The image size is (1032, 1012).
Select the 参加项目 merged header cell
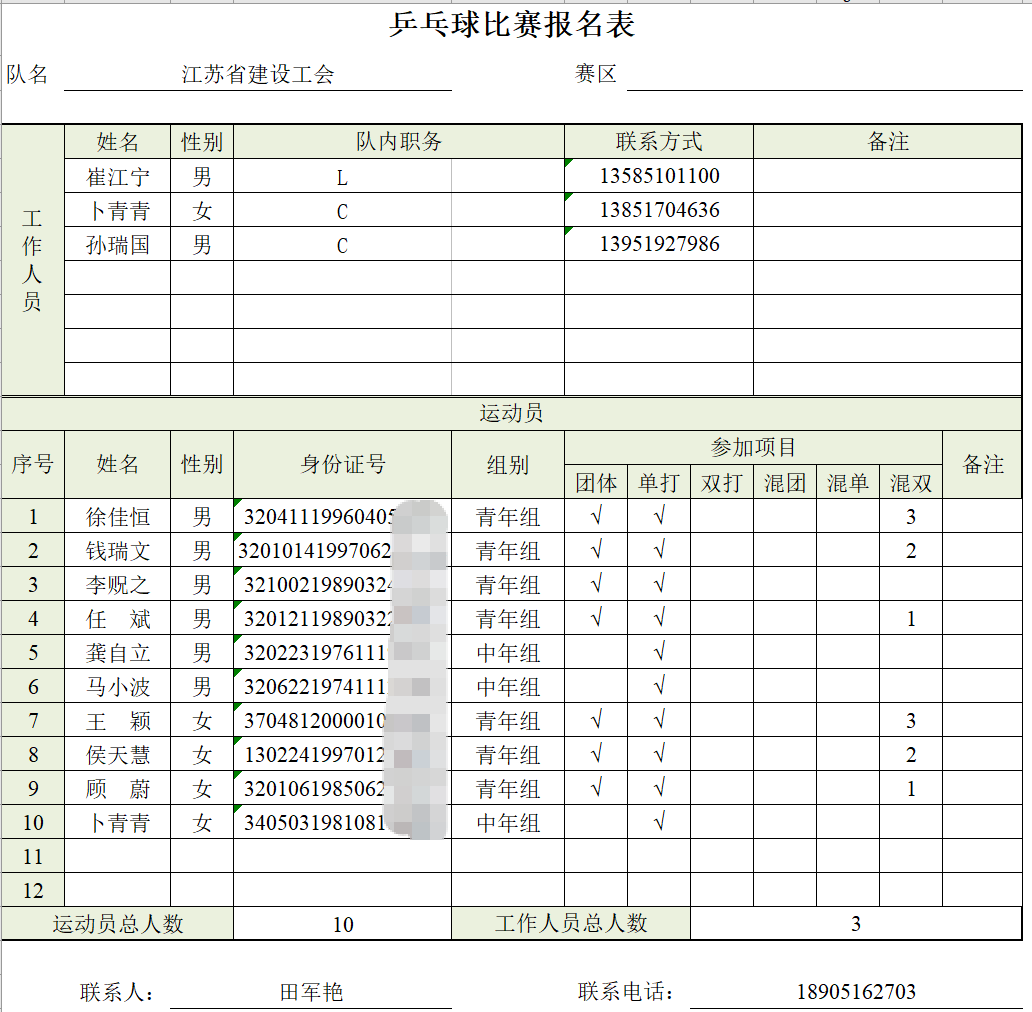tap(753, 447)
